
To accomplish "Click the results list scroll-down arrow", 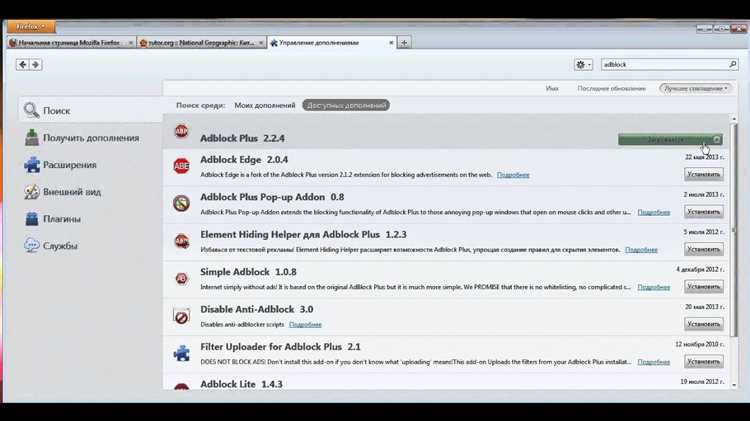I will point(734,385).
